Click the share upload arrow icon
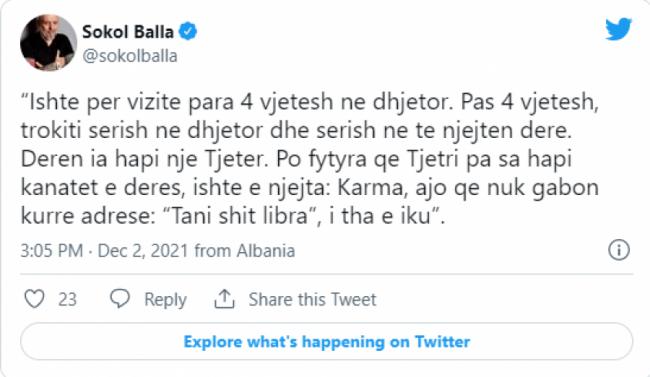Viewport: 650px width, 377px height. 224,299
